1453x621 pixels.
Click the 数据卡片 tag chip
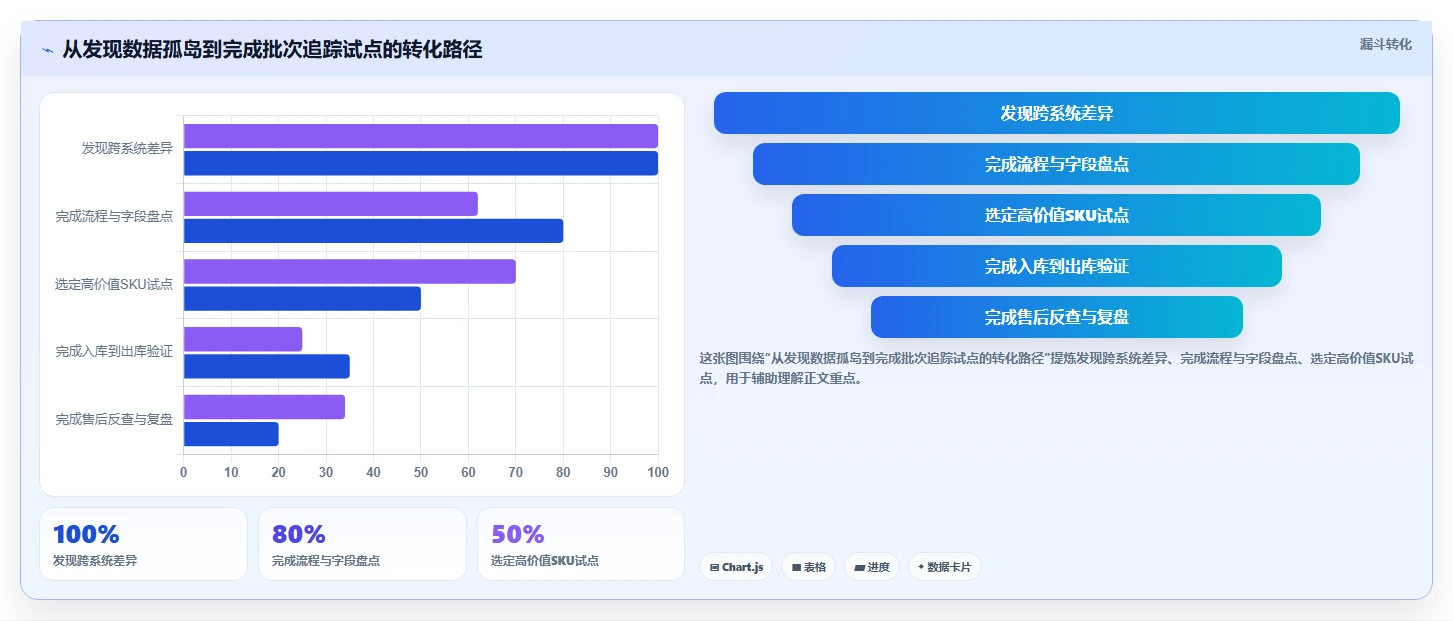944,567
